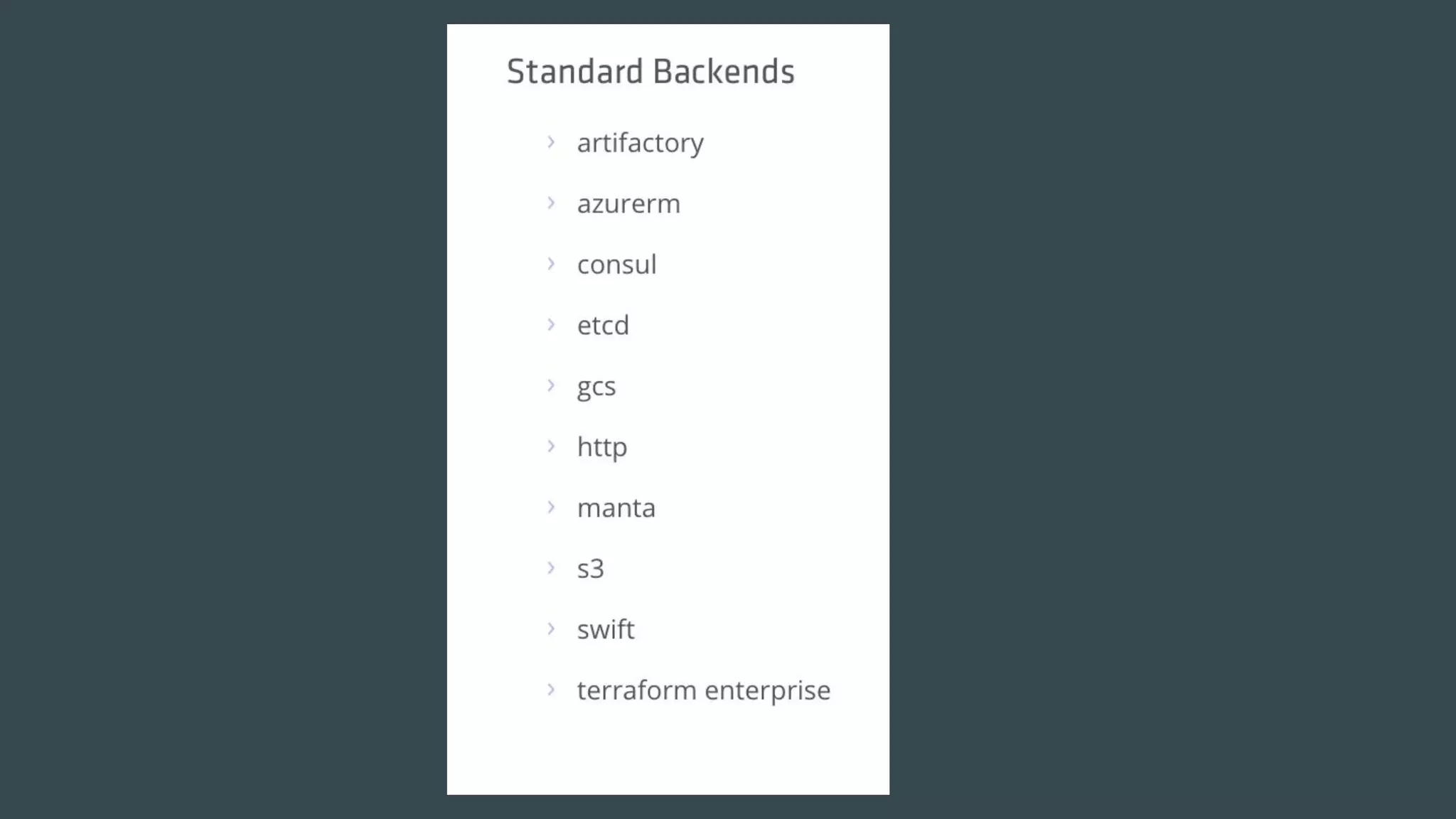The height and width of the screenshot is (819, 1456).
Task: Open the artifactory backend link
Action: (x=640, y=144)
